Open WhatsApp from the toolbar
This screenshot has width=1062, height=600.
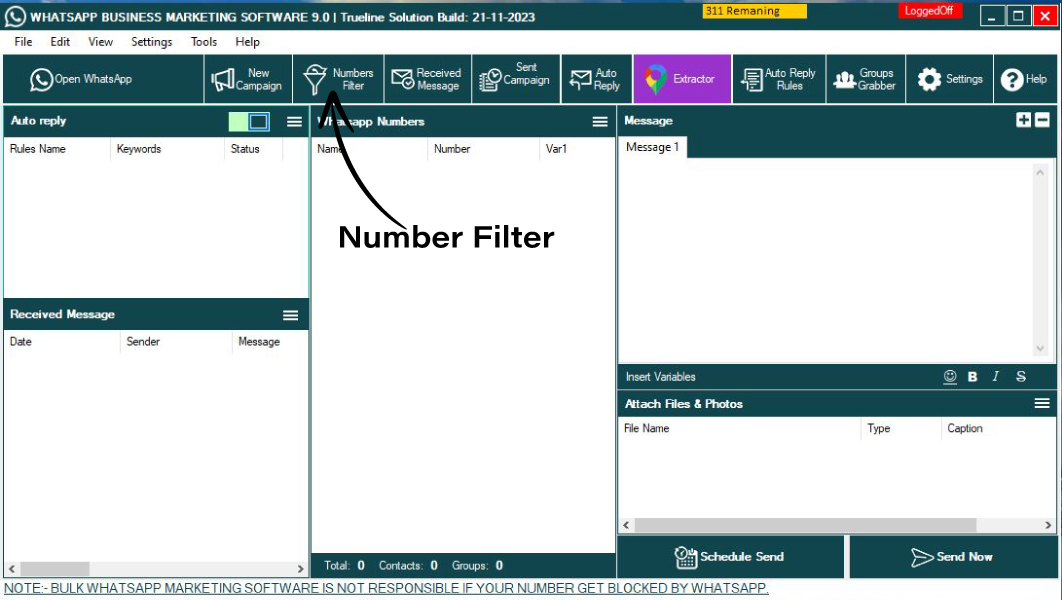click(104, 79)
